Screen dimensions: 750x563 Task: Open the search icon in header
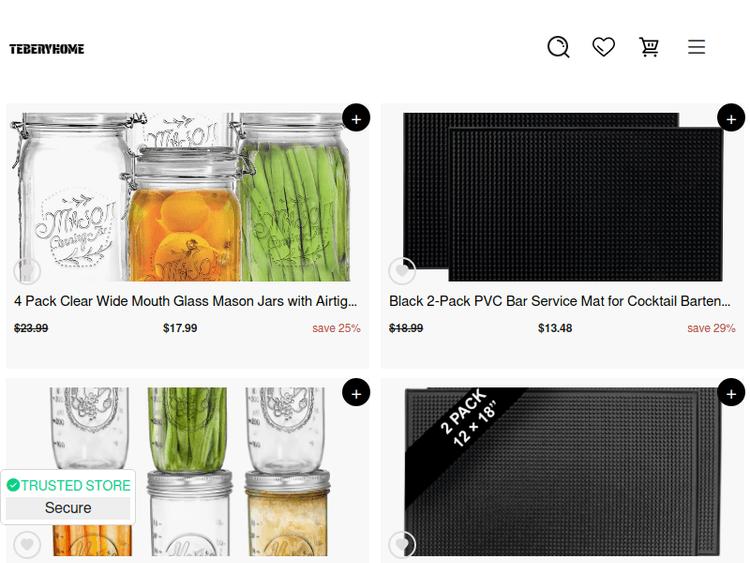[x=558, y=47]
